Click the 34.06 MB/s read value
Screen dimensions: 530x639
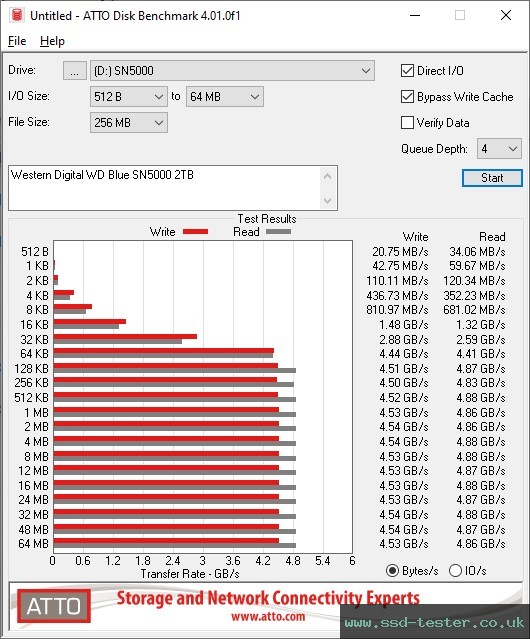click(477, 252)
